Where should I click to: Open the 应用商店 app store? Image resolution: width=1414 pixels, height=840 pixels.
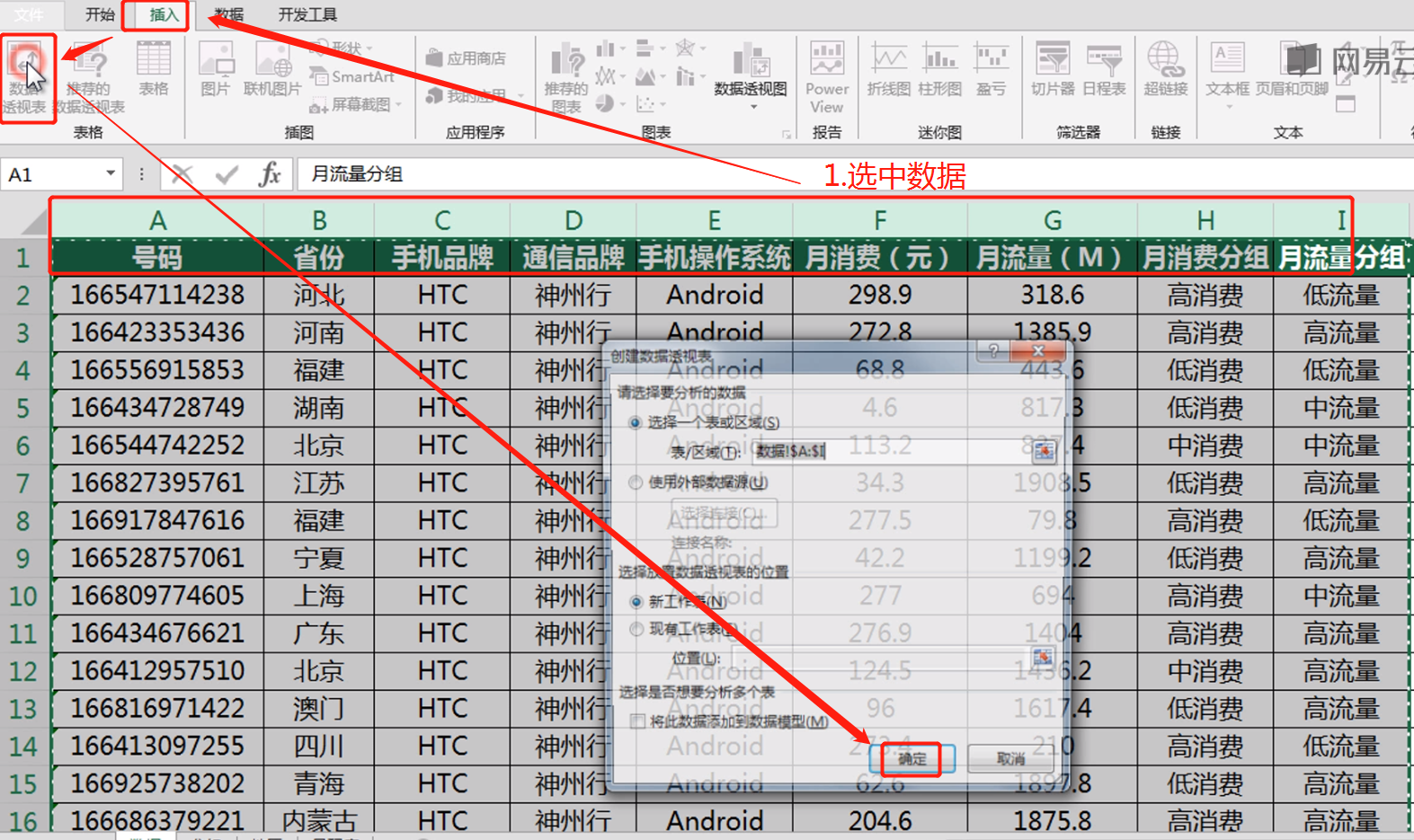(466, 58)
